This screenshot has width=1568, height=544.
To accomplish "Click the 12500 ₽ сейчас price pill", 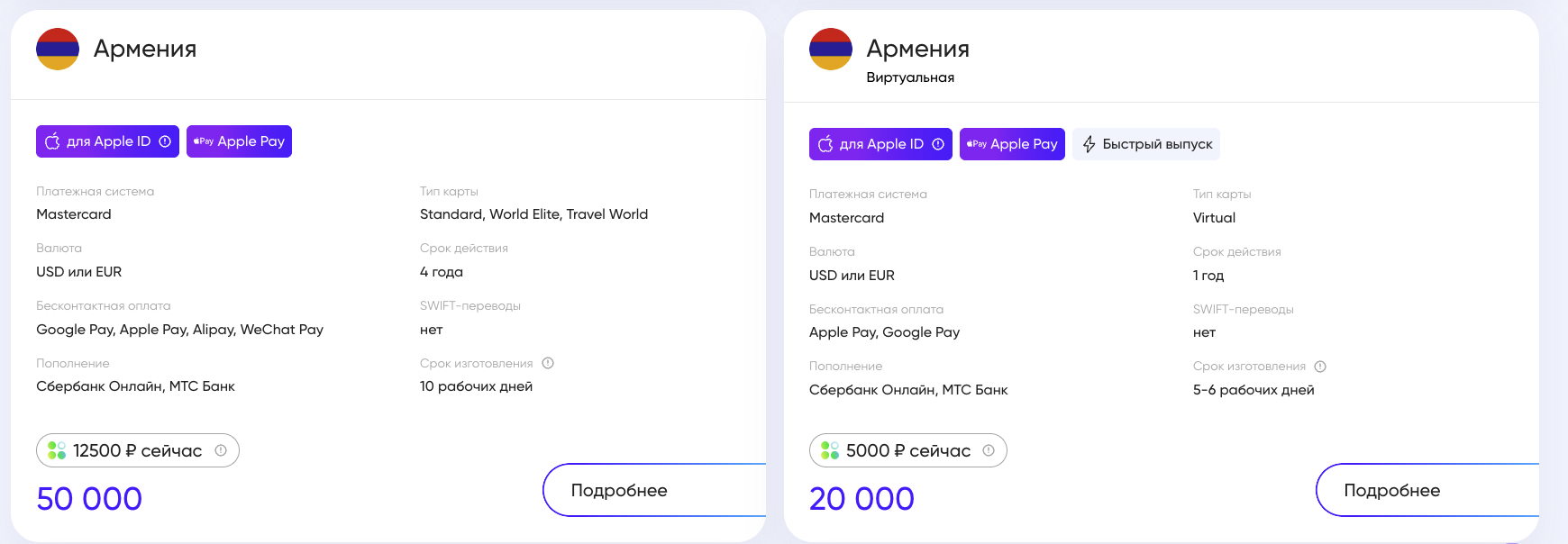I will pos(137,450).
